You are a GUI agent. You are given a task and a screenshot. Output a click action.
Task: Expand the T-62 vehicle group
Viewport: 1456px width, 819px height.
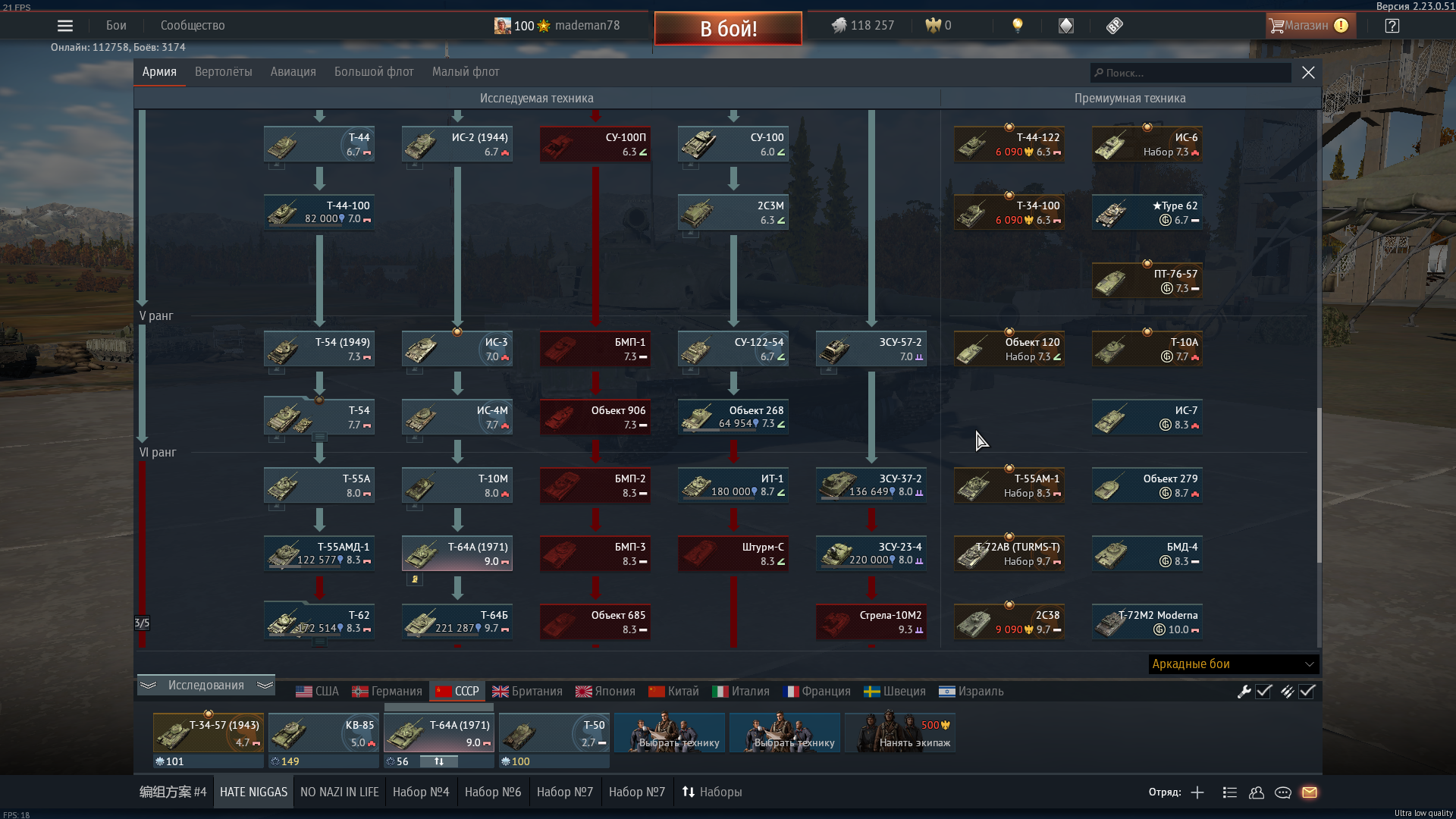coord(319,642)
